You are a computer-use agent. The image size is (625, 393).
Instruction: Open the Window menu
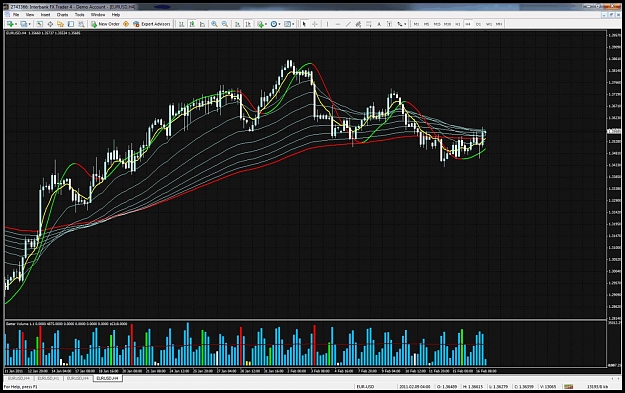pyautogui.click(x=98, y=14)
